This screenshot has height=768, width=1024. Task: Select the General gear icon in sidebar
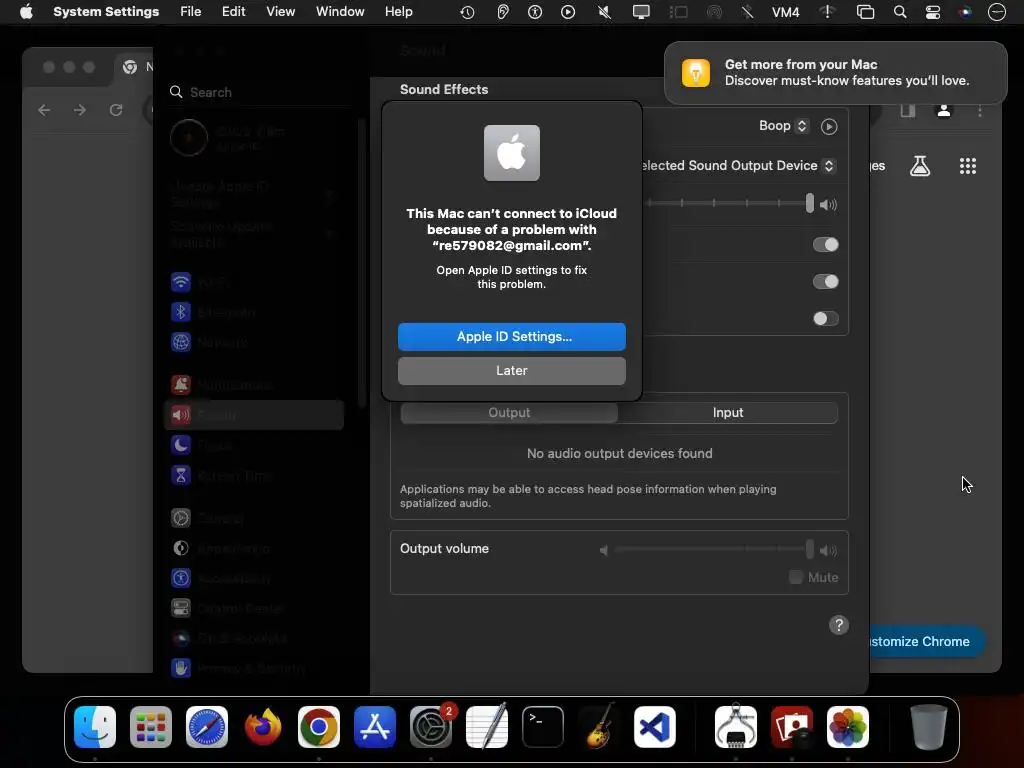[181, 518]
